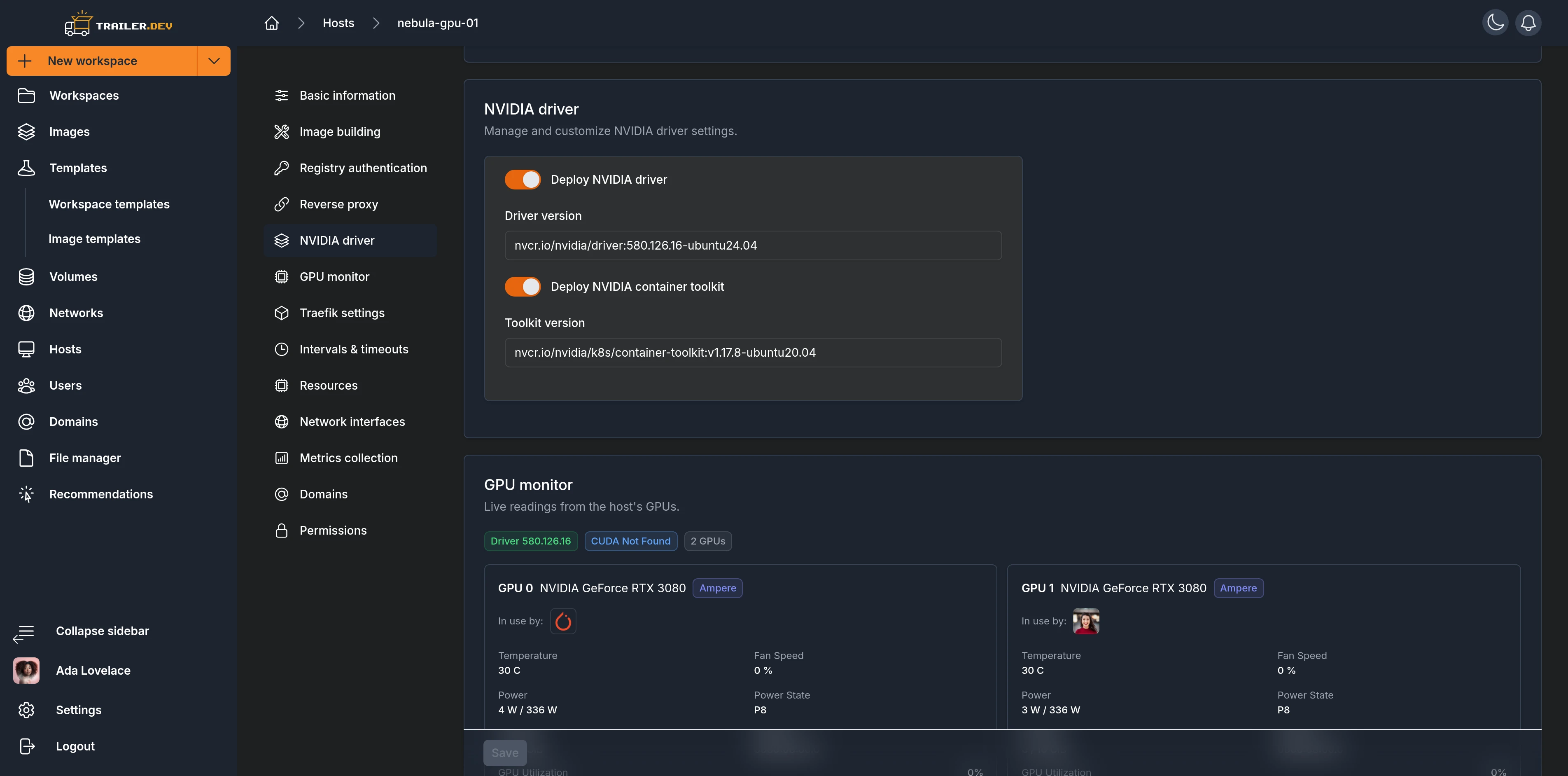Click the Images layers icon in sidebar
The height and width of the screenshot is (776, 1568).
point(26,131)
